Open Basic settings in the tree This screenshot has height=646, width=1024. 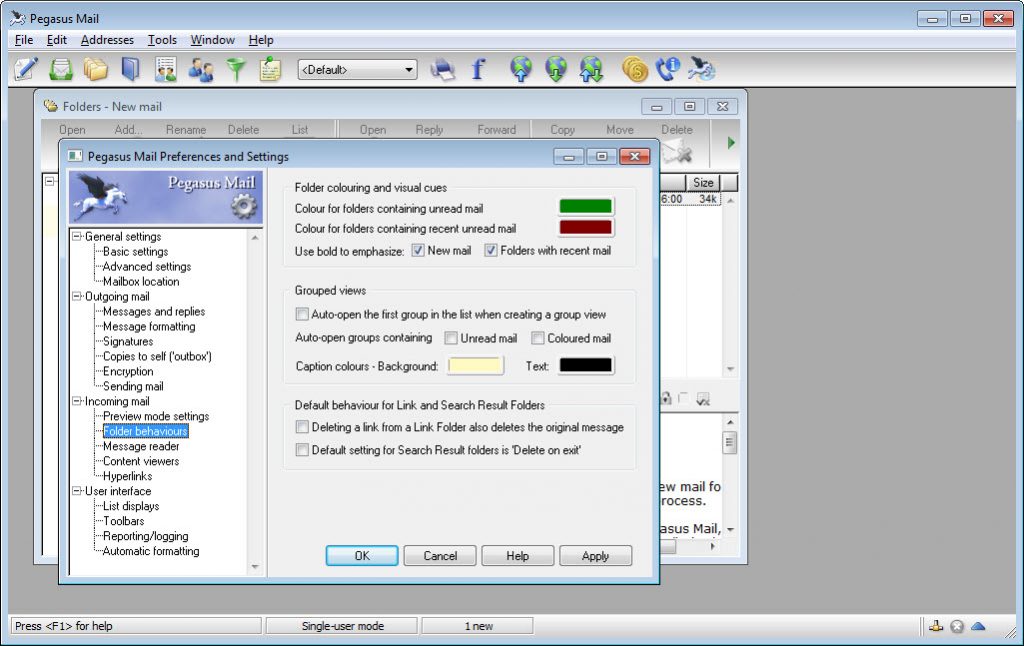pos(135,251)
